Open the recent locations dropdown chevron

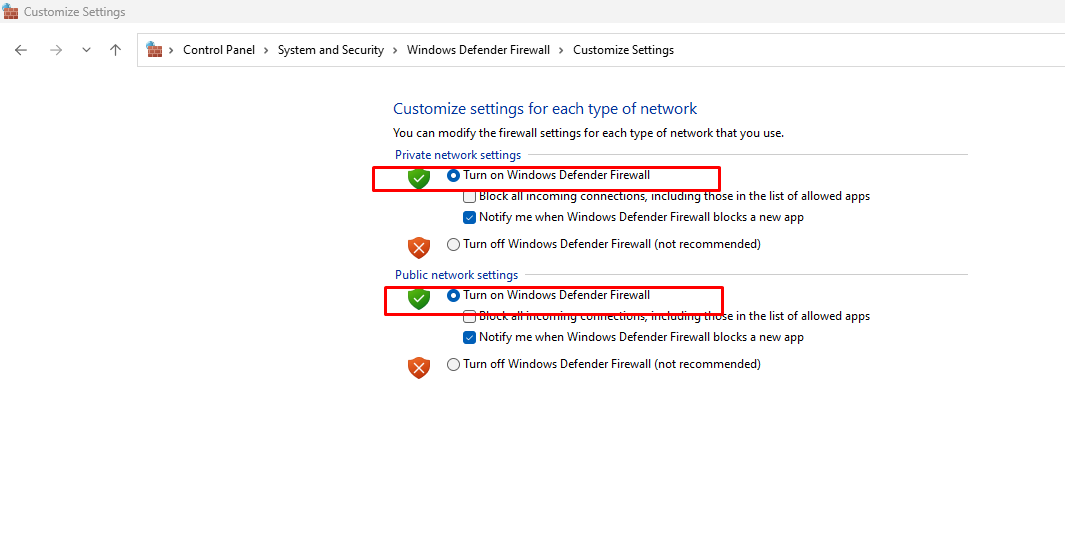tap(86, 50)
